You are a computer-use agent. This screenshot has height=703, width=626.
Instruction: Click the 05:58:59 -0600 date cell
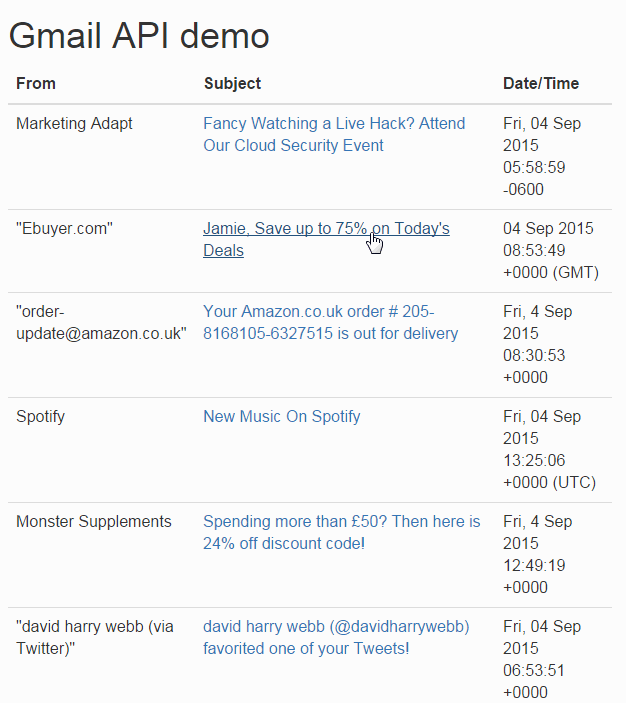coord(542,156)
